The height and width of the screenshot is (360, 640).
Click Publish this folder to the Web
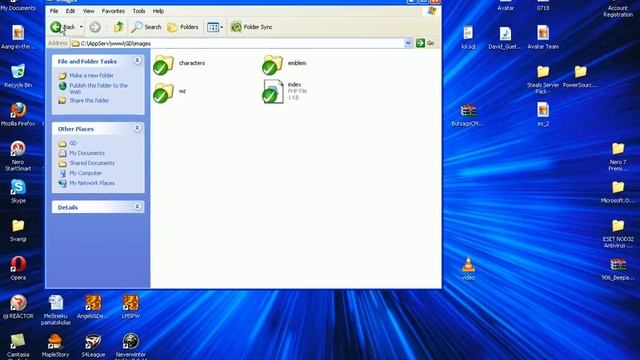point(98,89)
